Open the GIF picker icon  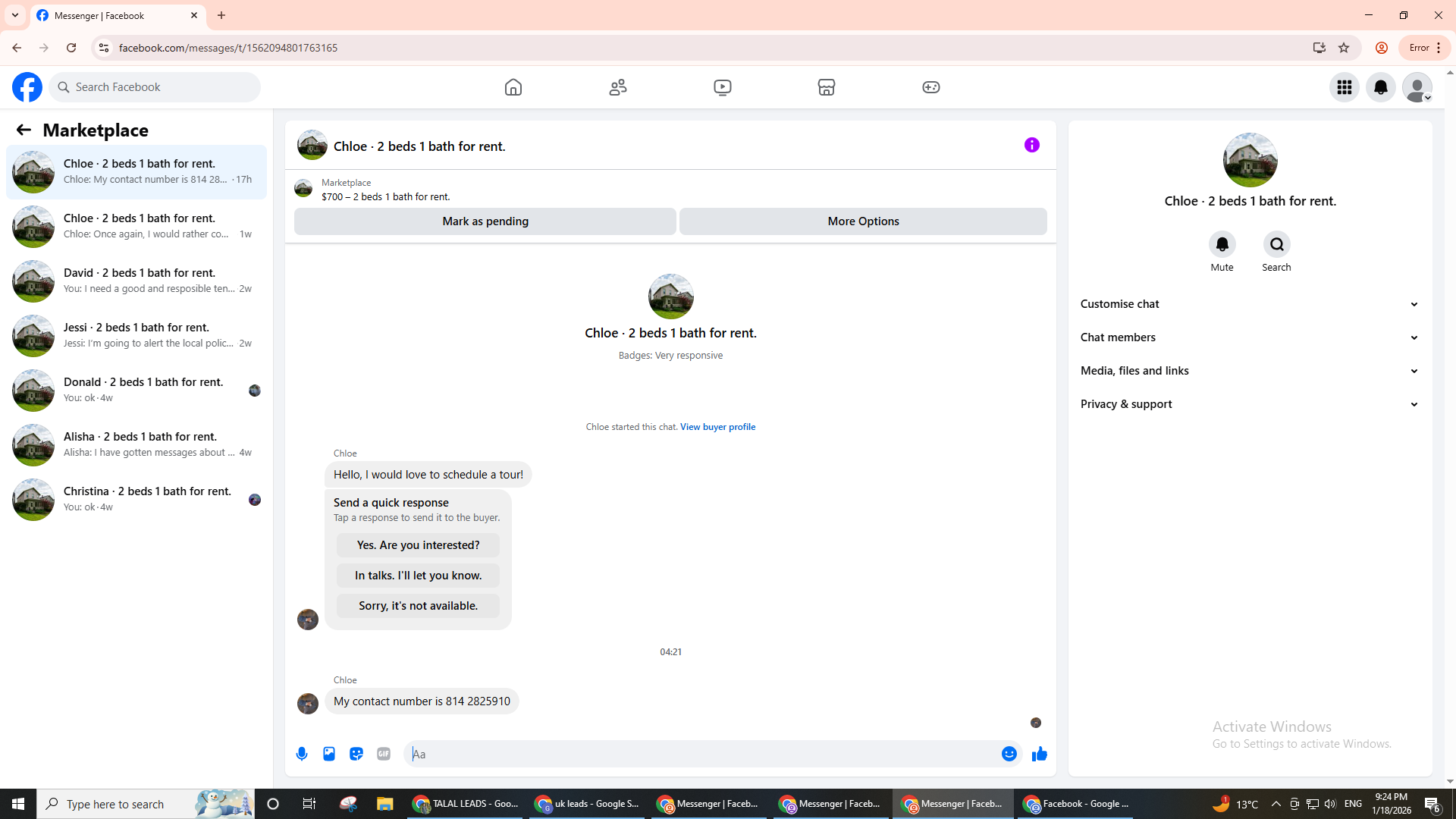pos(384,754)
